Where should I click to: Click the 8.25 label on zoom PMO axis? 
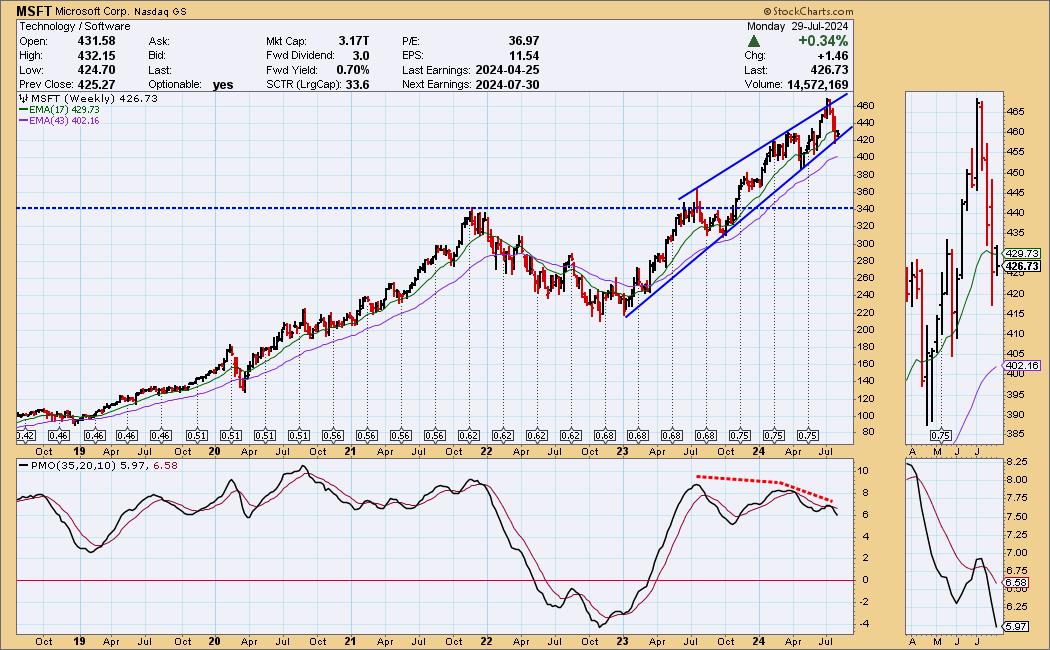pos(1017,462)
